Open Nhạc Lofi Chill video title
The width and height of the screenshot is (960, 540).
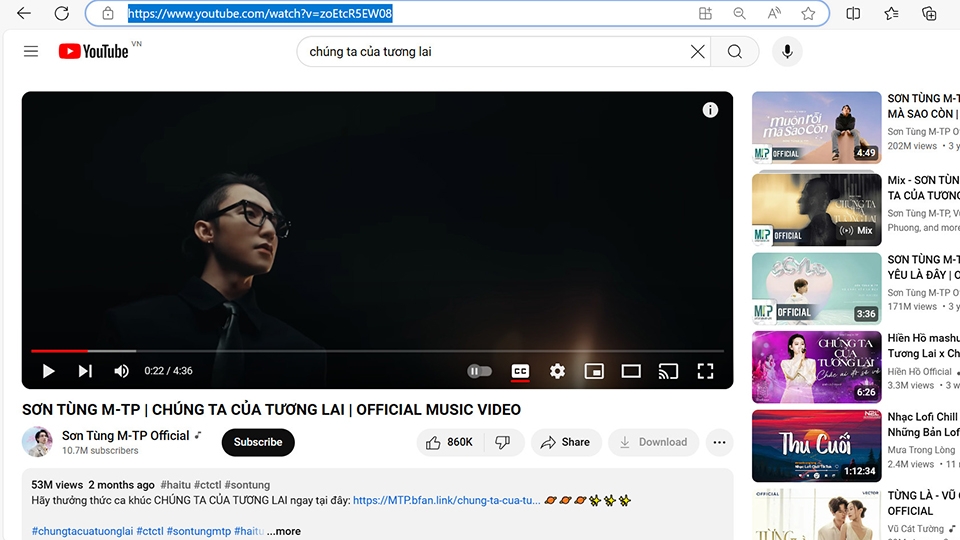click(923, 424)
